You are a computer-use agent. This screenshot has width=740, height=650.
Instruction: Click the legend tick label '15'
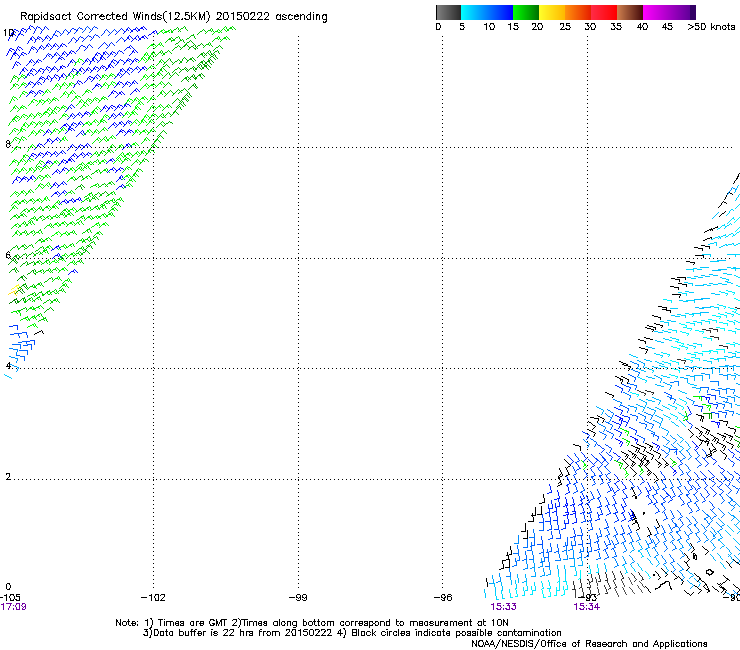coord(513,27)
